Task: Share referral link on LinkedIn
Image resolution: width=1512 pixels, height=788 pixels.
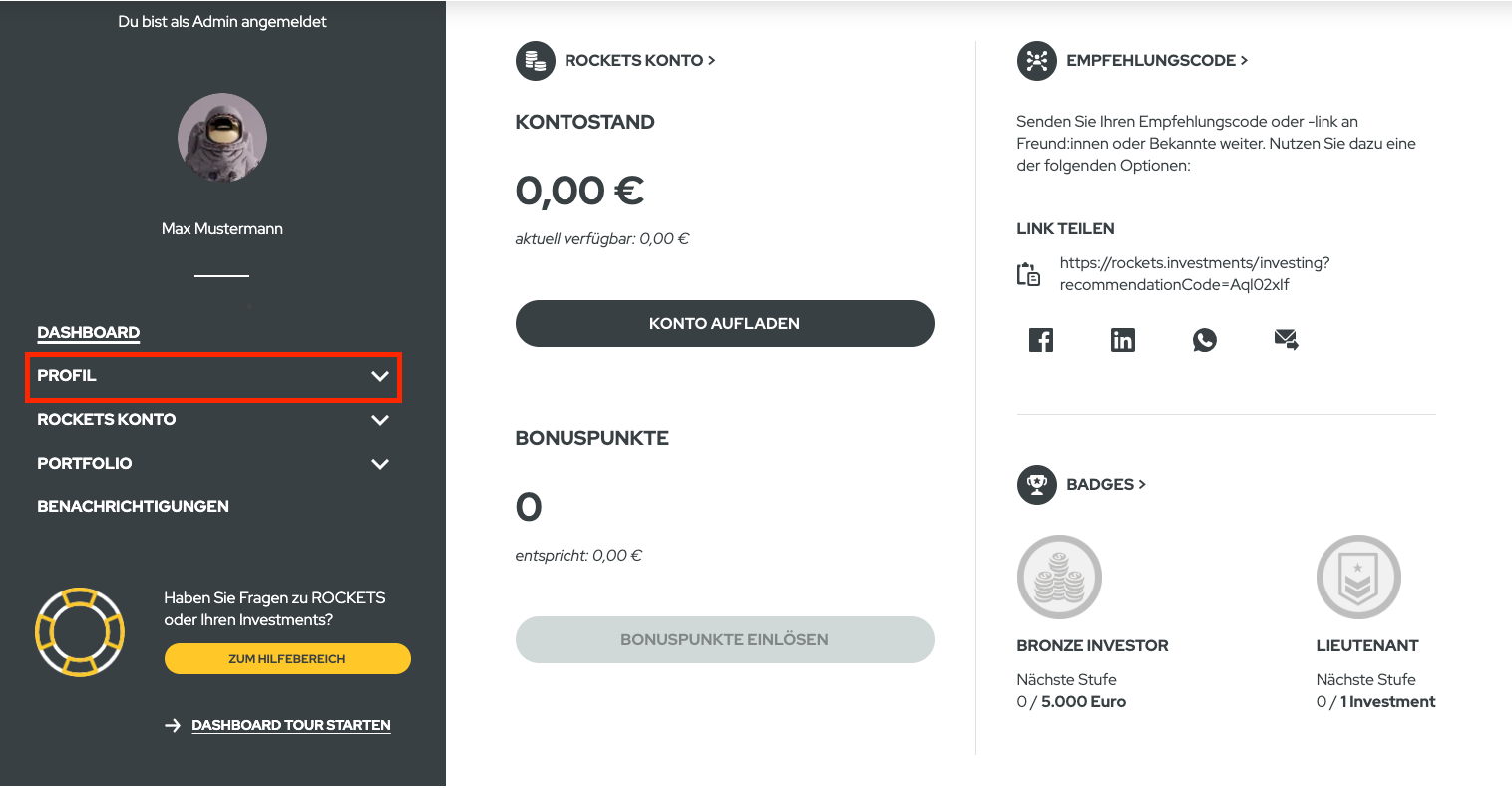Action: point(1122,340)
